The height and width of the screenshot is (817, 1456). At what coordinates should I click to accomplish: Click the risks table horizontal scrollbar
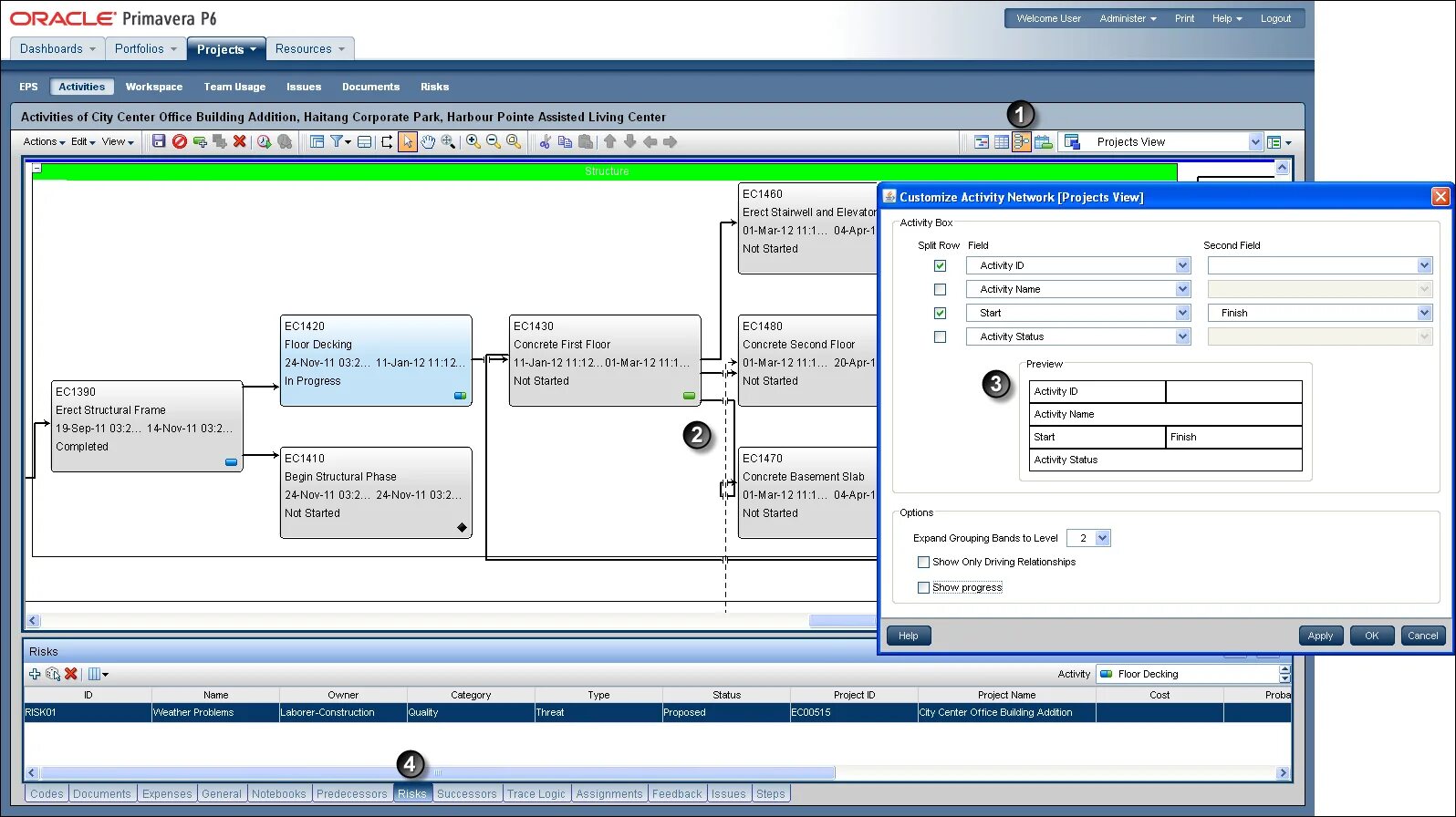(x=438, y=773)
